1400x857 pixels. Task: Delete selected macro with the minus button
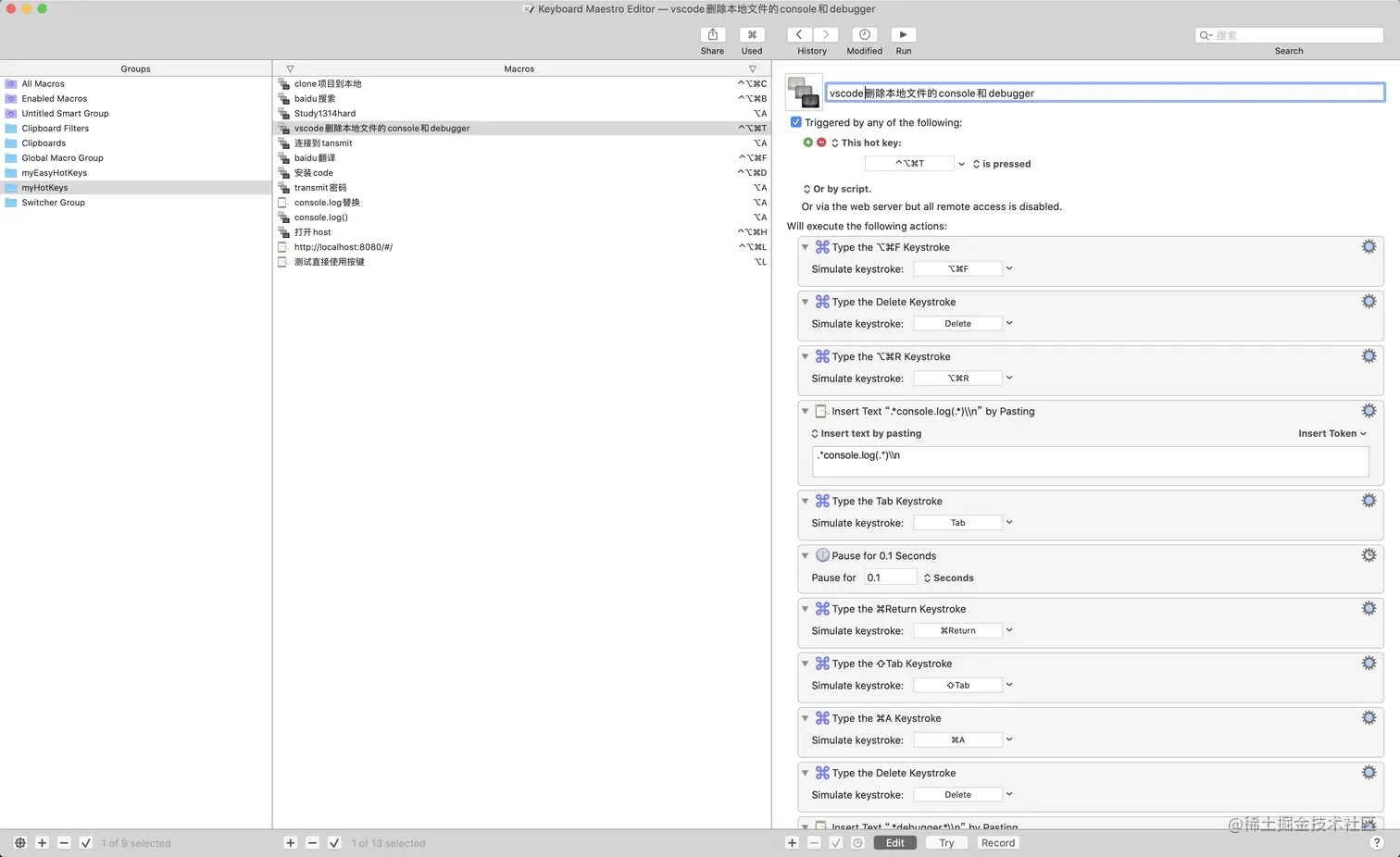312,843
